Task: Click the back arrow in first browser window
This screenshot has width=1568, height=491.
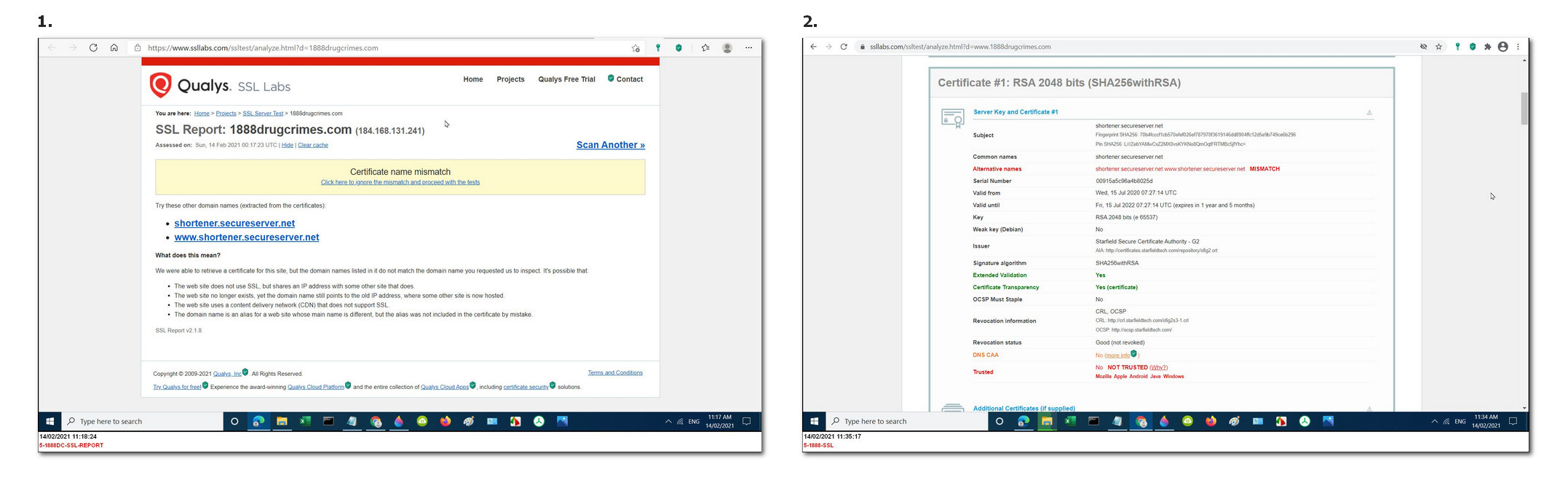Action: pyautogui.click(x=52, y=48)
